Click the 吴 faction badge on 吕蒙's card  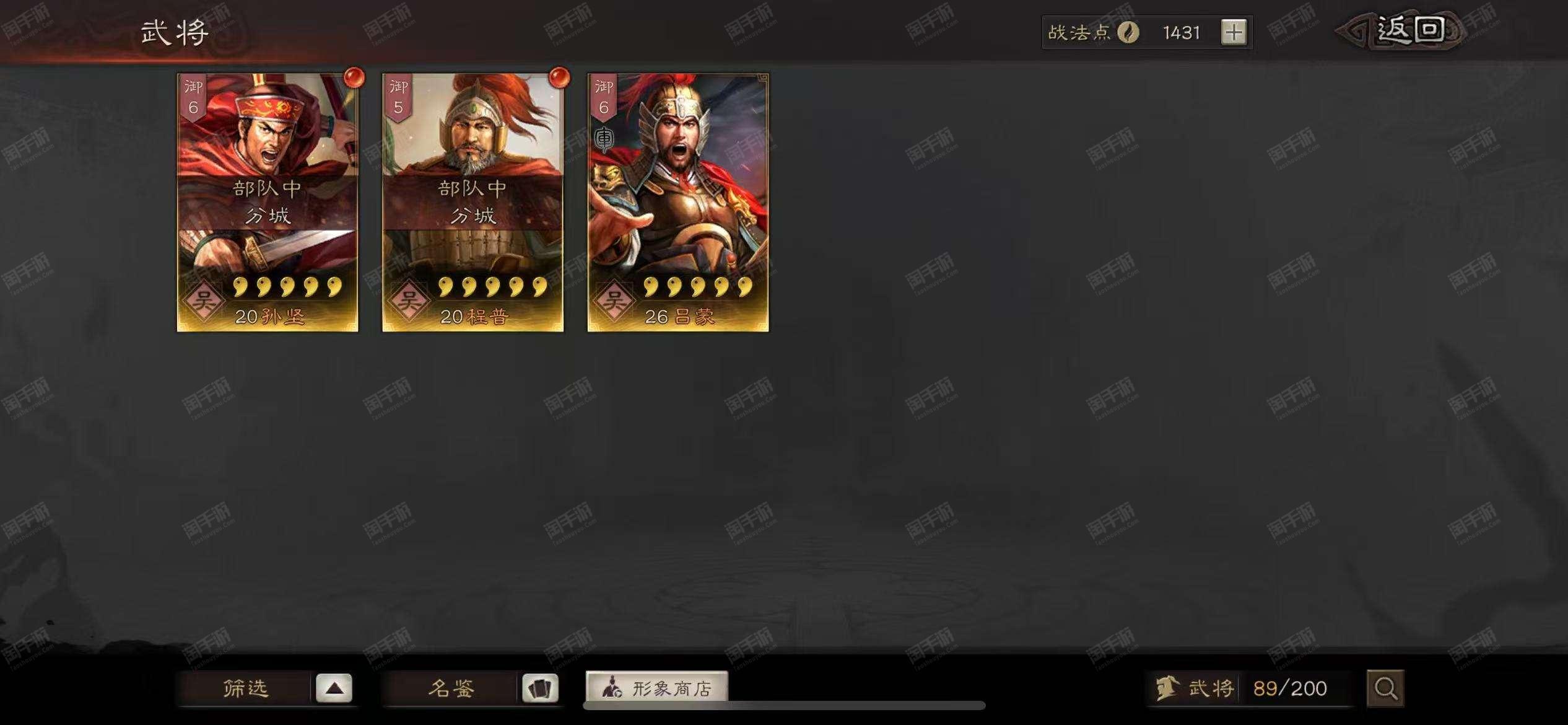click(x=614, y=301)
